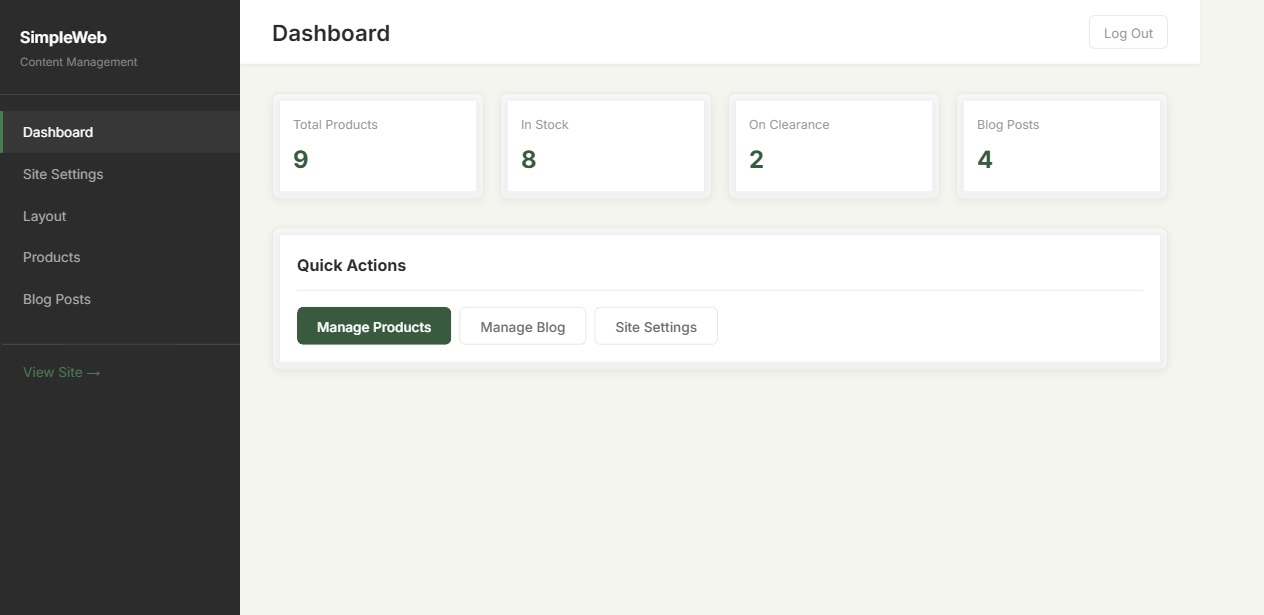Click the Quick Actions heading
Viewport: 1264px width, 615px height.
351,265
